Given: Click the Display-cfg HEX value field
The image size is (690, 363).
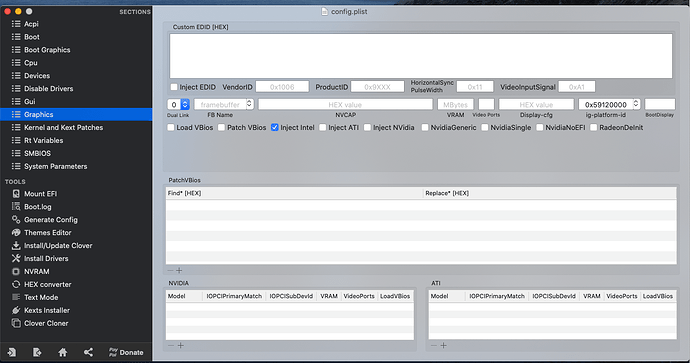Looking at the screenshot, I should click(536, 105).
